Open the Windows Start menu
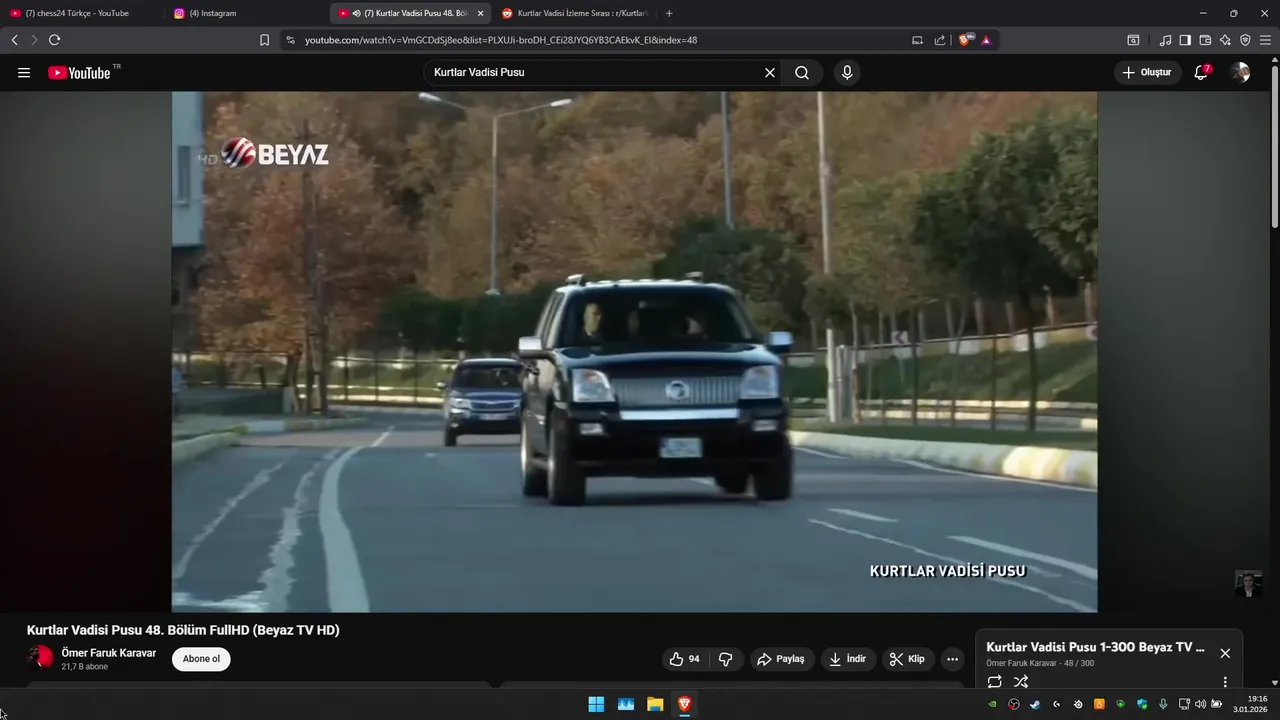 point(596,704)
